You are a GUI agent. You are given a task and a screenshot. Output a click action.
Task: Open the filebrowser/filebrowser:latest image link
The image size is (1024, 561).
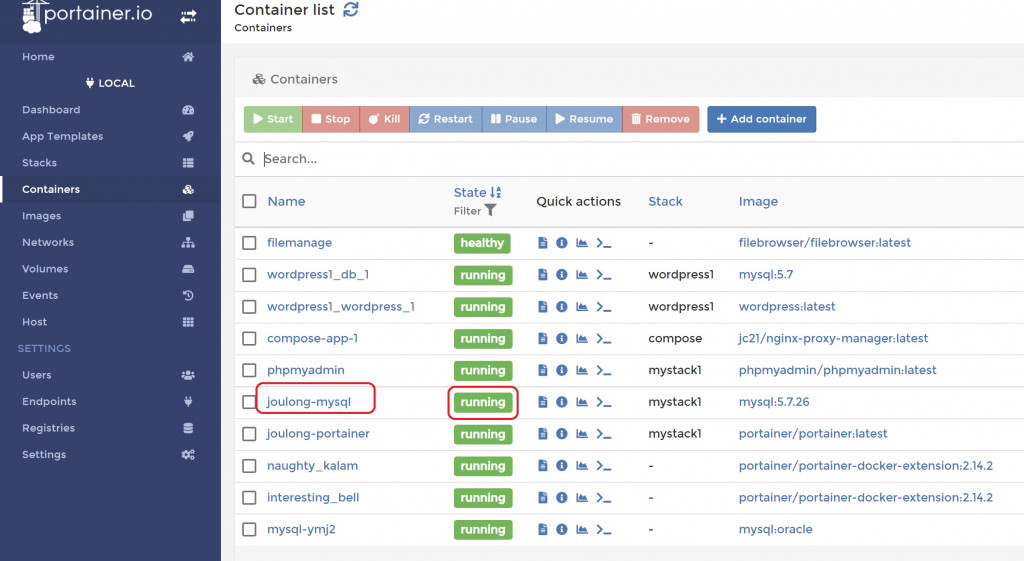click(x=825, y=243)
